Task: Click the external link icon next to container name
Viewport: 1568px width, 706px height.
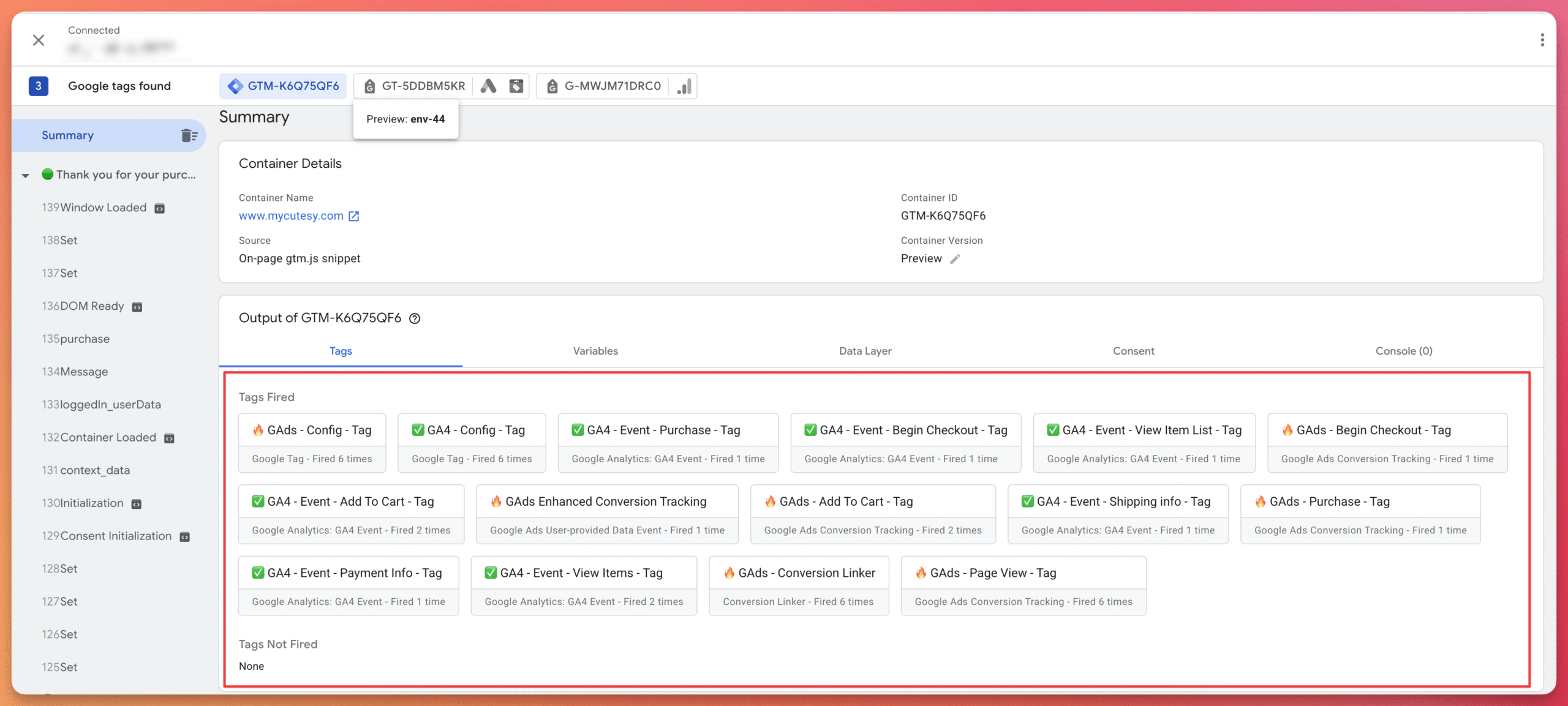Action: (x=354, y=216)
